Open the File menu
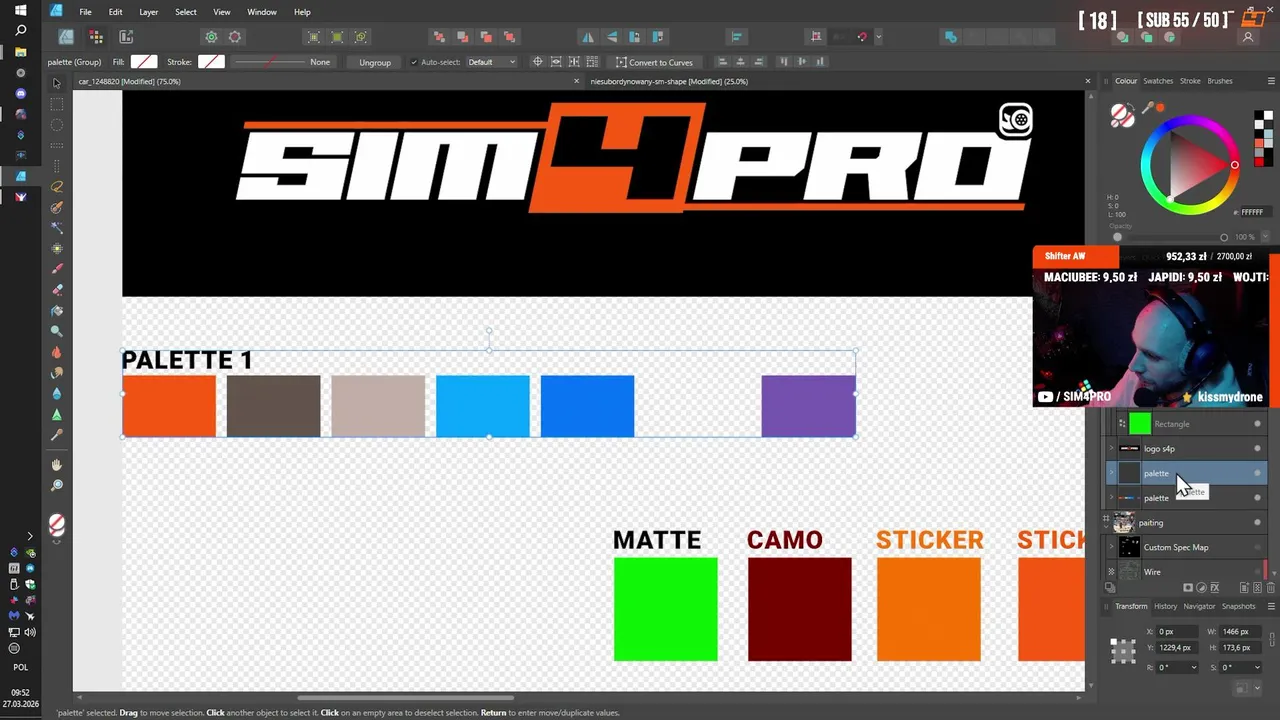The height and width of the screenshot is (720, 1280). coord(85,12)
